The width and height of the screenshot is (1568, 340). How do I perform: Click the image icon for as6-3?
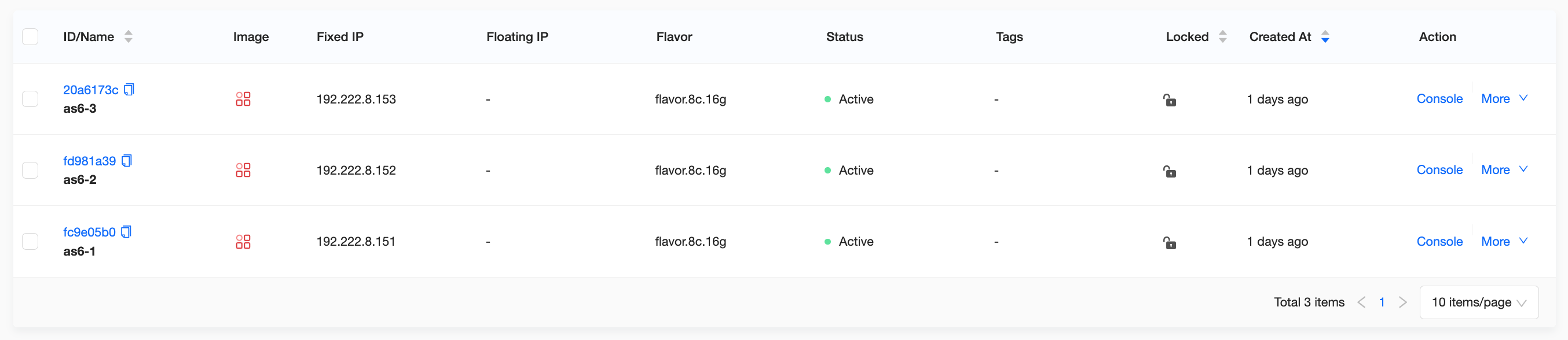(x=243, y=99)
